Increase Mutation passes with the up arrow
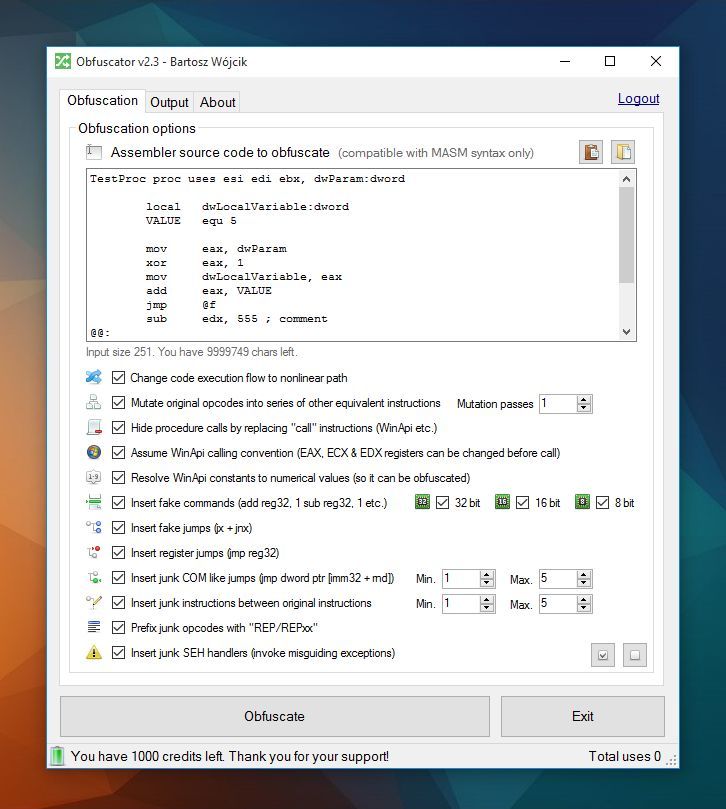726x809 pixels. (x=584, y=399)
